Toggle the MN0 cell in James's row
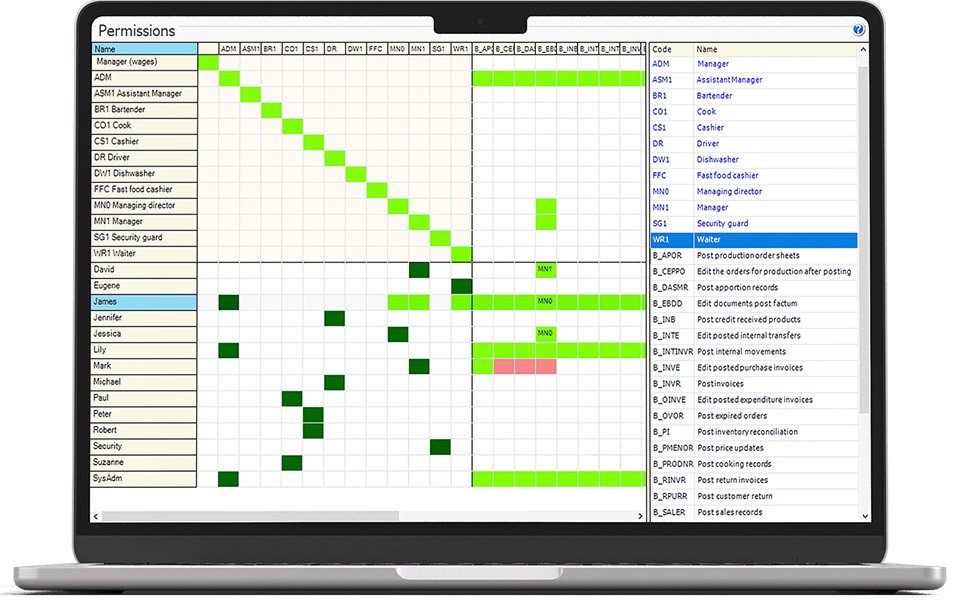The width and height of the screenshot is (960, 600). click(544, 301)
